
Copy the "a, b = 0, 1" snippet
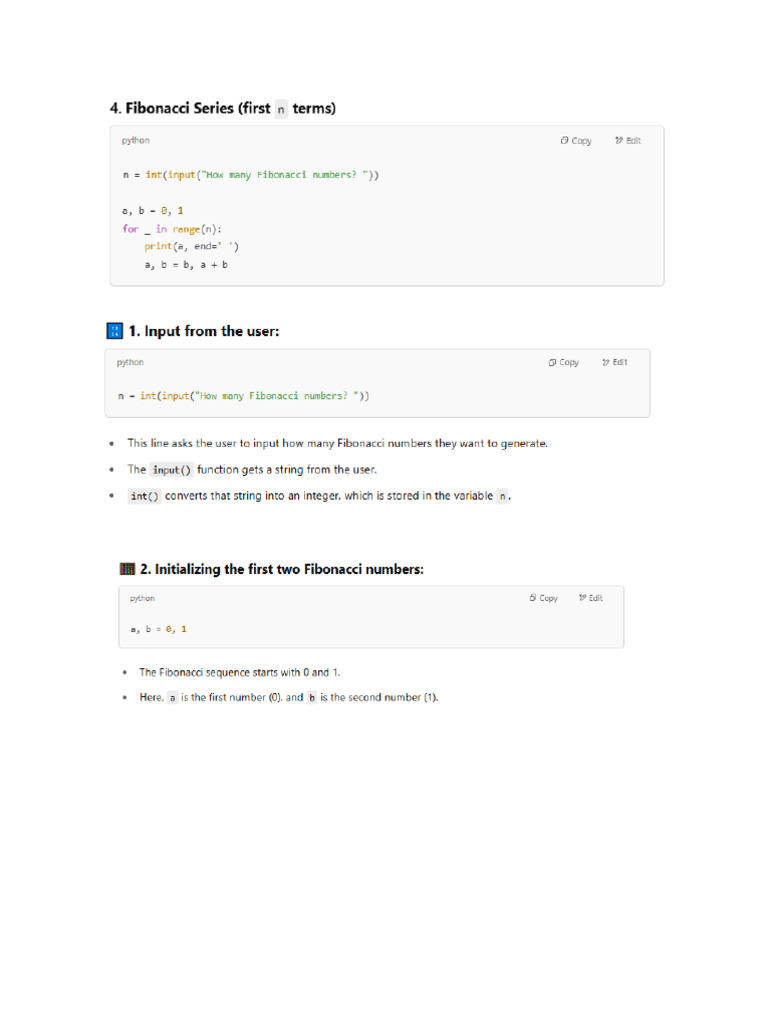(544, 598)
